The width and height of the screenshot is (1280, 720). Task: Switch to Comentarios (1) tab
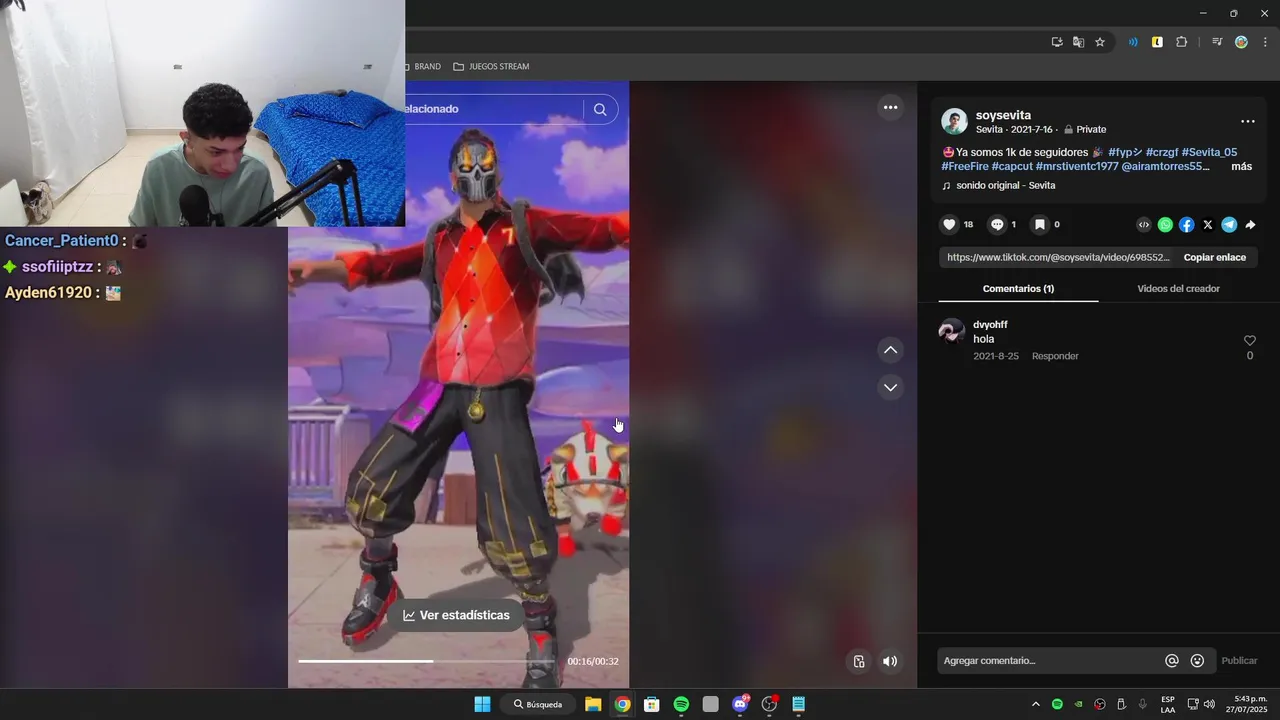(1018, 288)
